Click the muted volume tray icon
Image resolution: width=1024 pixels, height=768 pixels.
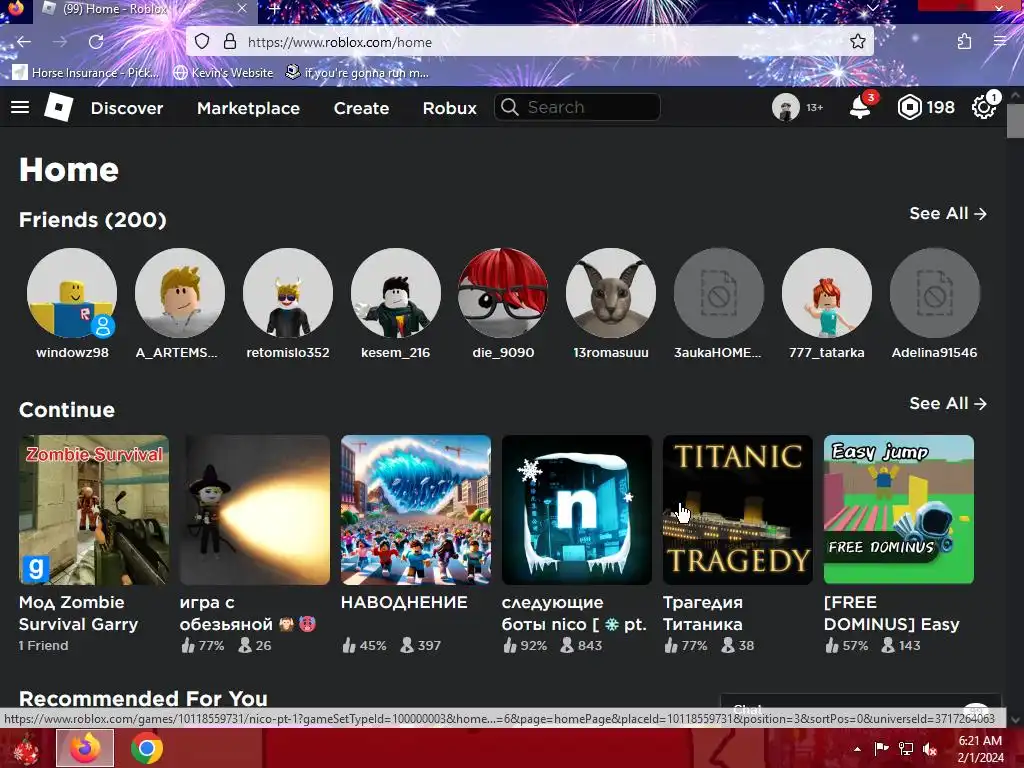pos(930,749)
